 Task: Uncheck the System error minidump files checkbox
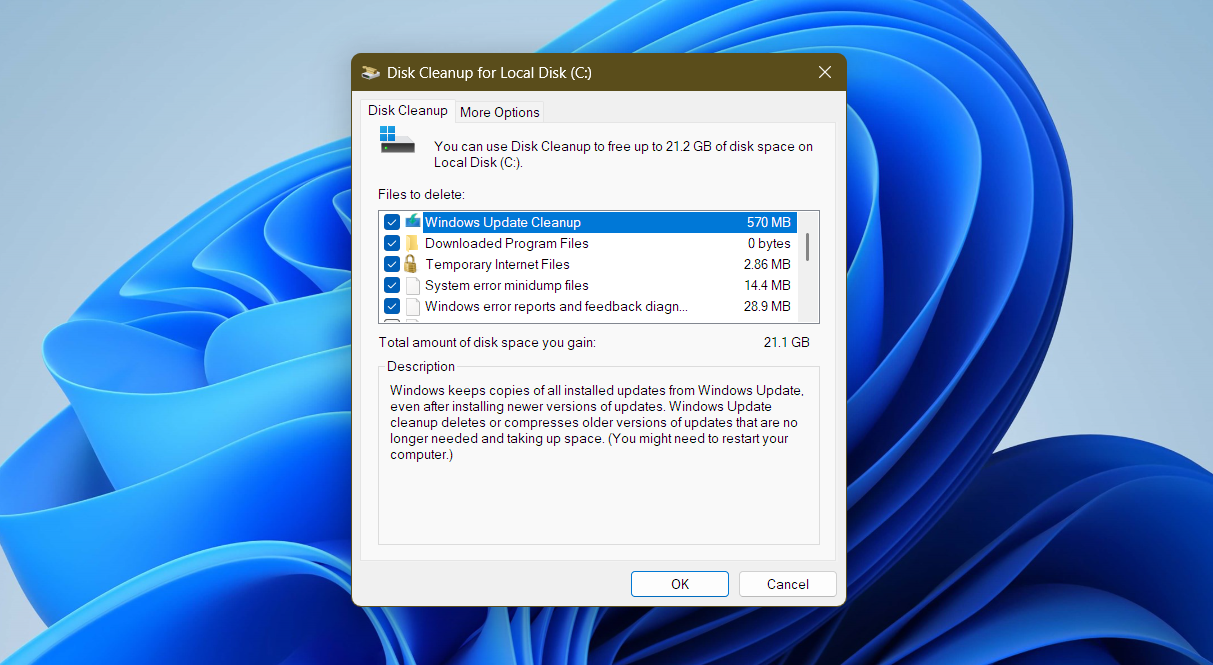coord(392,285)
